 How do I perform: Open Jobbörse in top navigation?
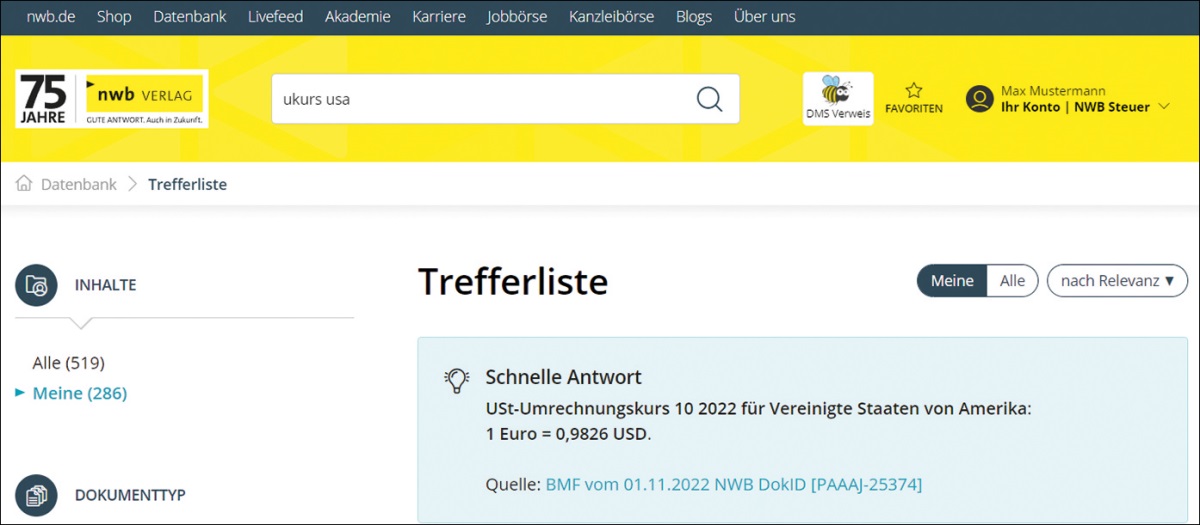pos(517,17)
